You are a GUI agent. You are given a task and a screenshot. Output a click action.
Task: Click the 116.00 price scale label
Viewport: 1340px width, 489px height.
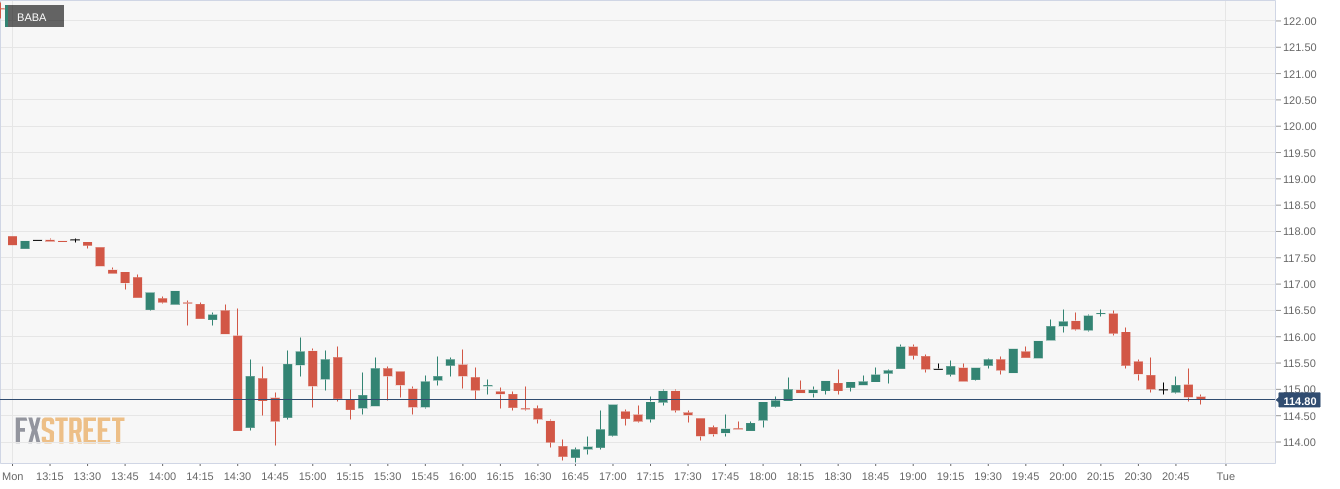click(x=1298, y=337)
